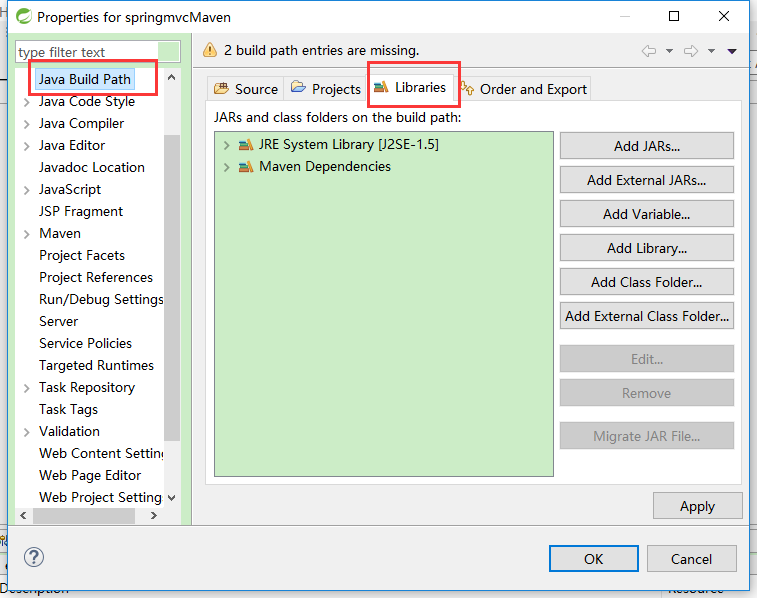757x598 pixels.
Task: Select Project Facets in sidebar
Action: [82, 255]
